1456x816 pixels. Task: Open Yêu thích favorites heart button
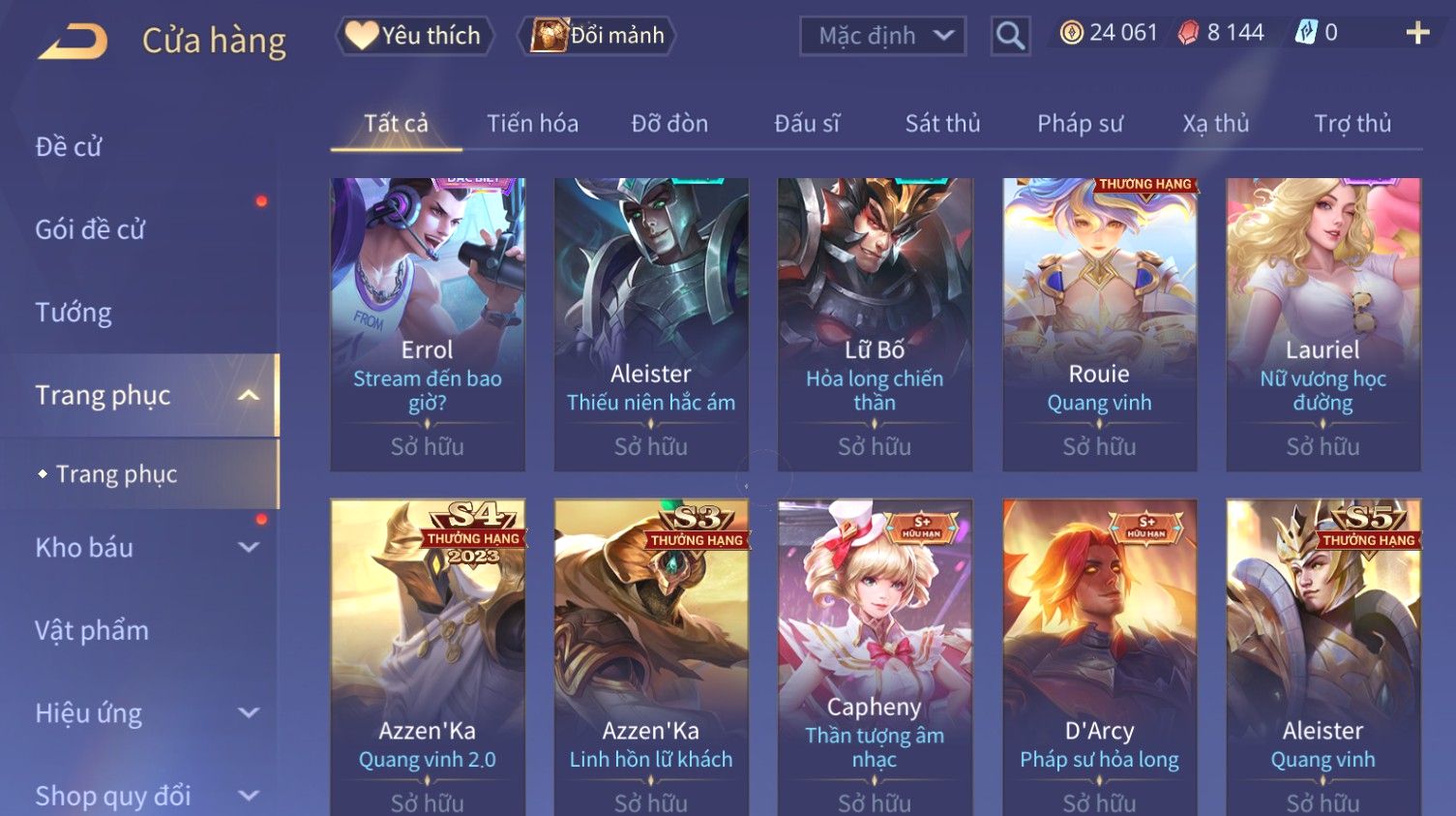click(x=415, y=36)
